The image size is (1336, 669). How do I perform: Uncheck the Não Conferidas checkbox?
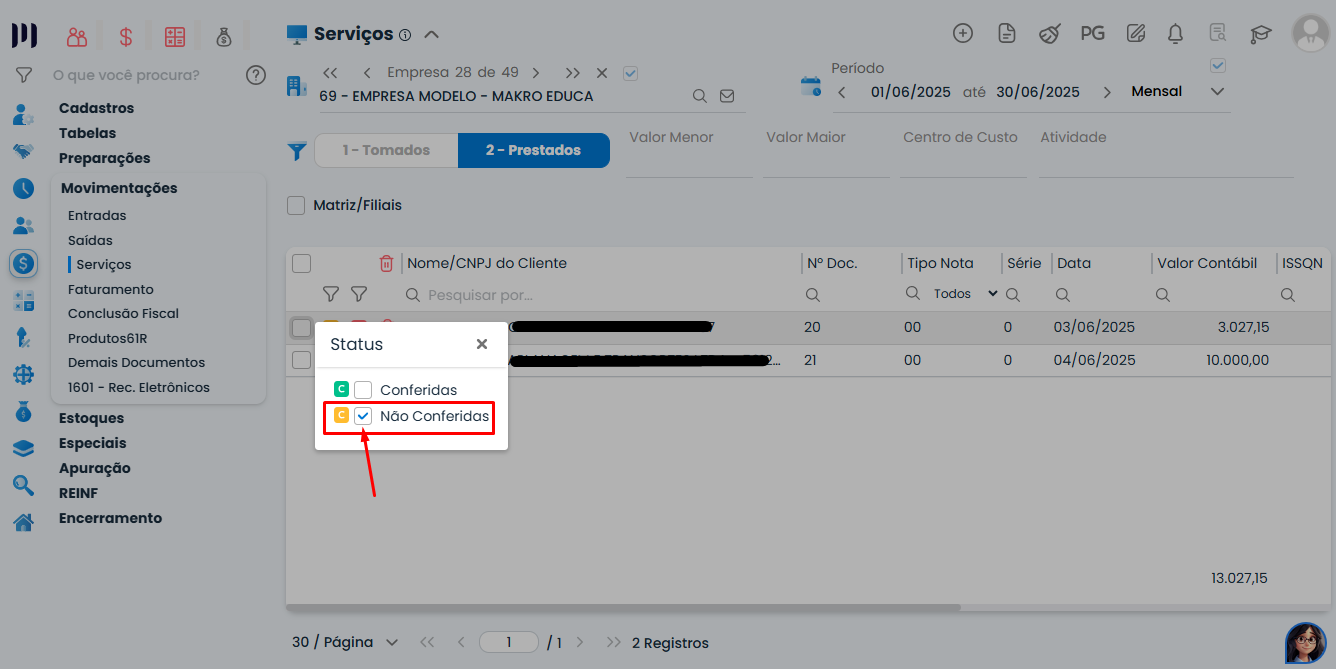[363, 416]
